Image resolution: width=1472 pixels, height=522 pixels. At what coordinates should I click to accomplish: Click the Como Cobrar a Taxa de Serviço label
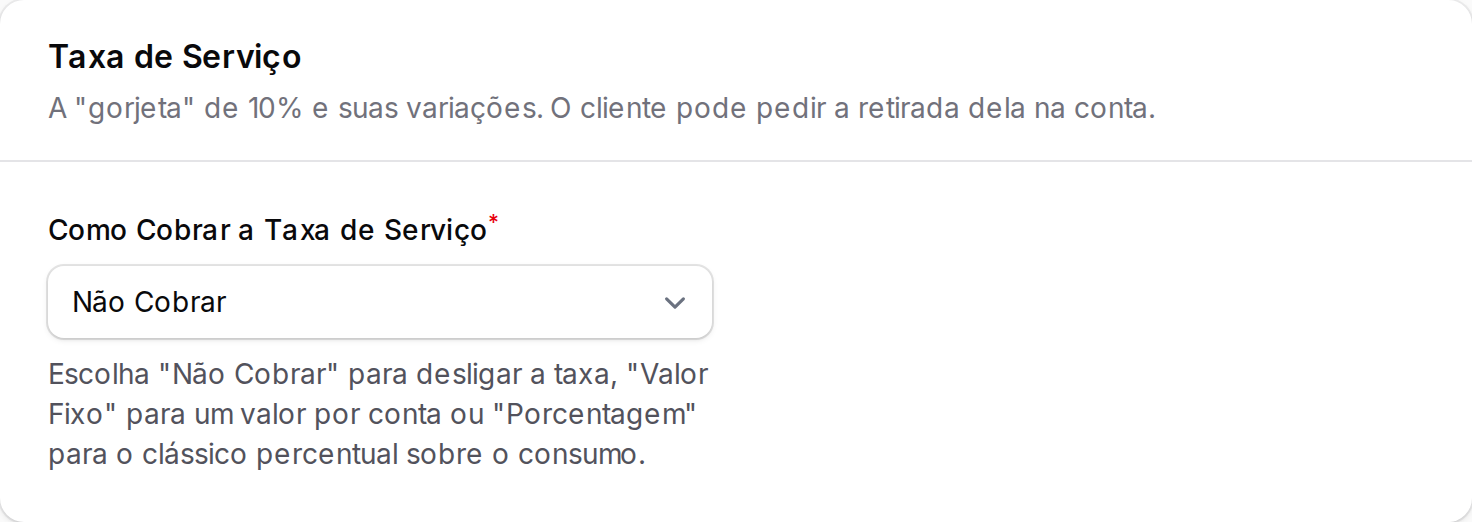pos(267,231)
